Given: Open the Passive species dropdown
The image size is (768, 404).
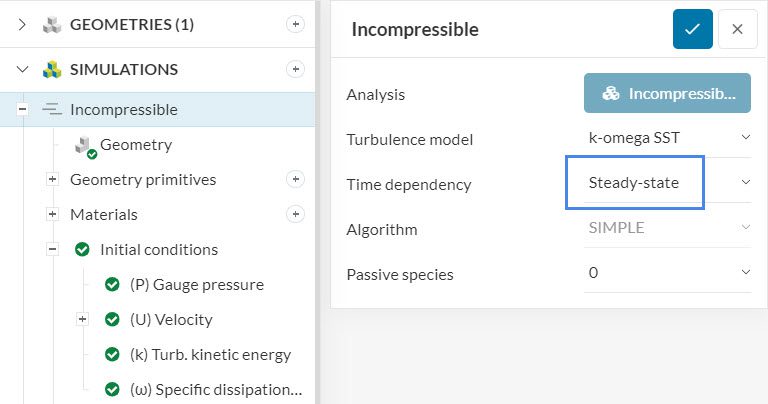Looking at the screenshot, I should click(667, 272).
